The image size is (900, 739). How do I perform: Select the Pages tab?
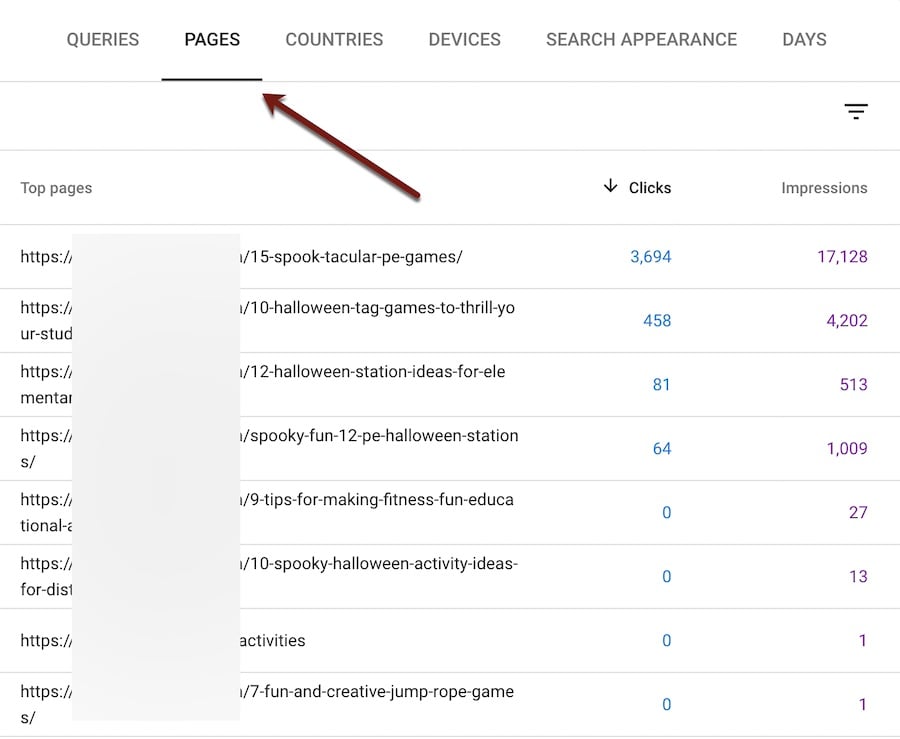[x=212, y=40]
